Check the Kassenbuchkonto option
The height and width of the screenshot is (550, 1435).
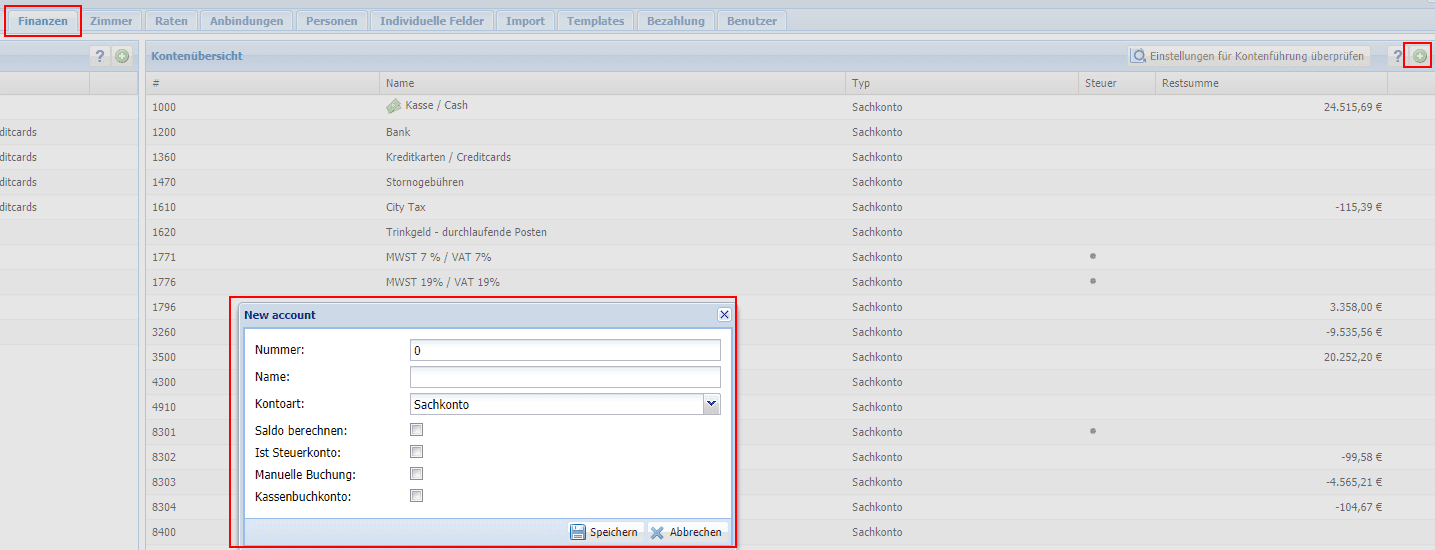tap(417, 496)
